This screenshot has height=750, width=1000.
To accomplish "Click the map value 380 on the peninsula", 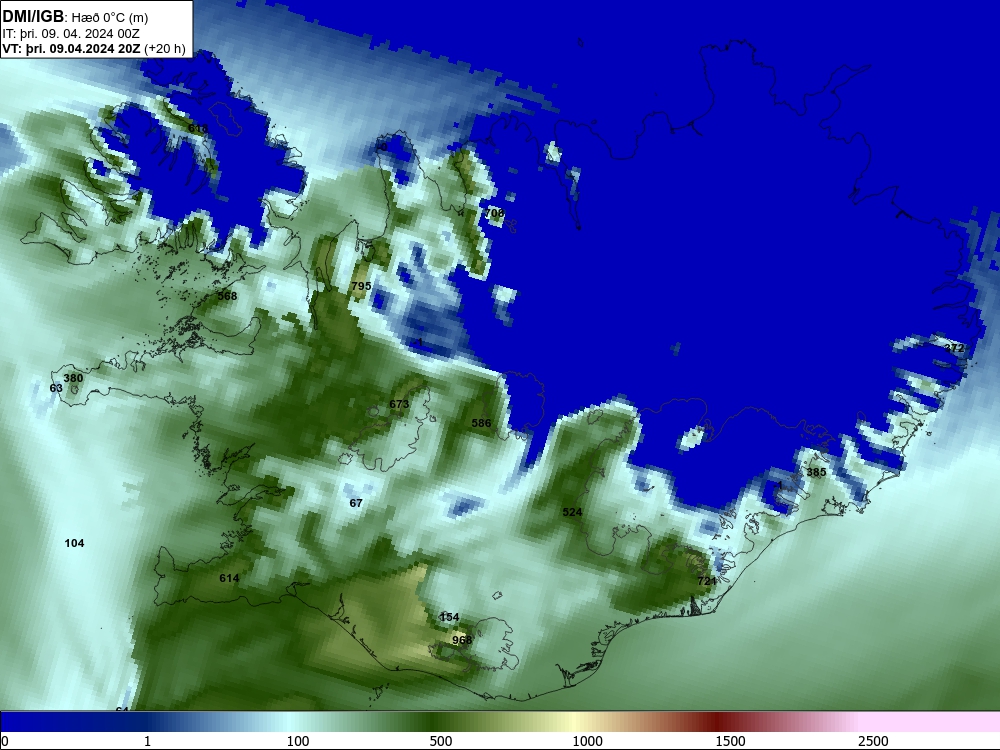I will (73, 378).
